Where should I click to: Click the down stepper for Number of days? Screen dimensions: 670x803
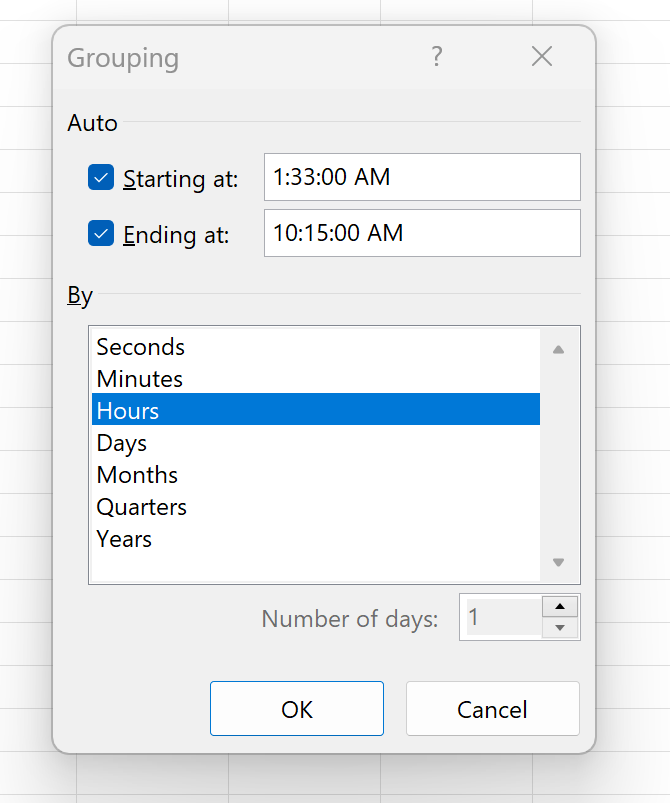point(560,627)
